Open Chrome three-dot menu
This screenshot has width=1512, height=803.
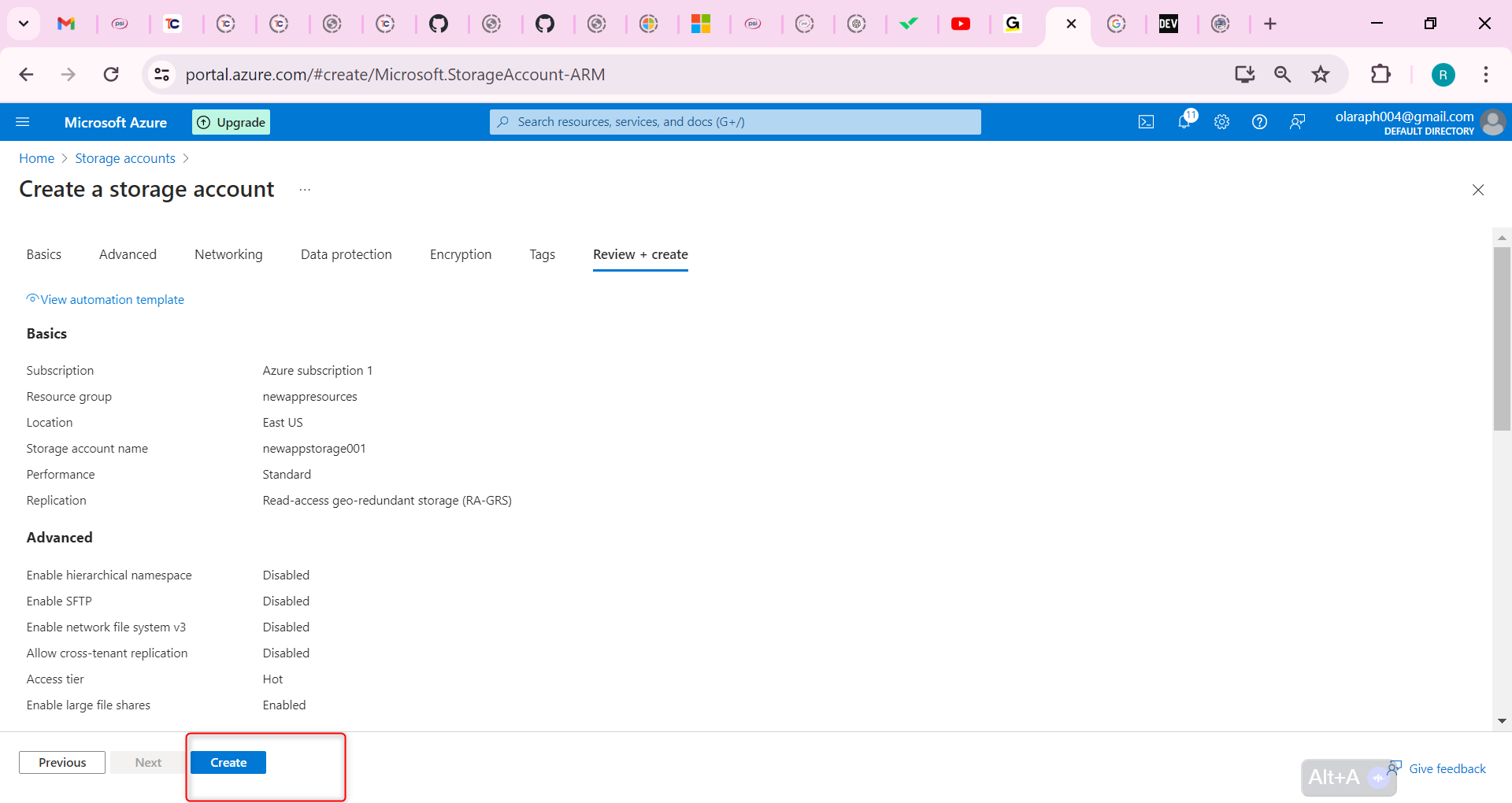click(x=1485, y=75)
